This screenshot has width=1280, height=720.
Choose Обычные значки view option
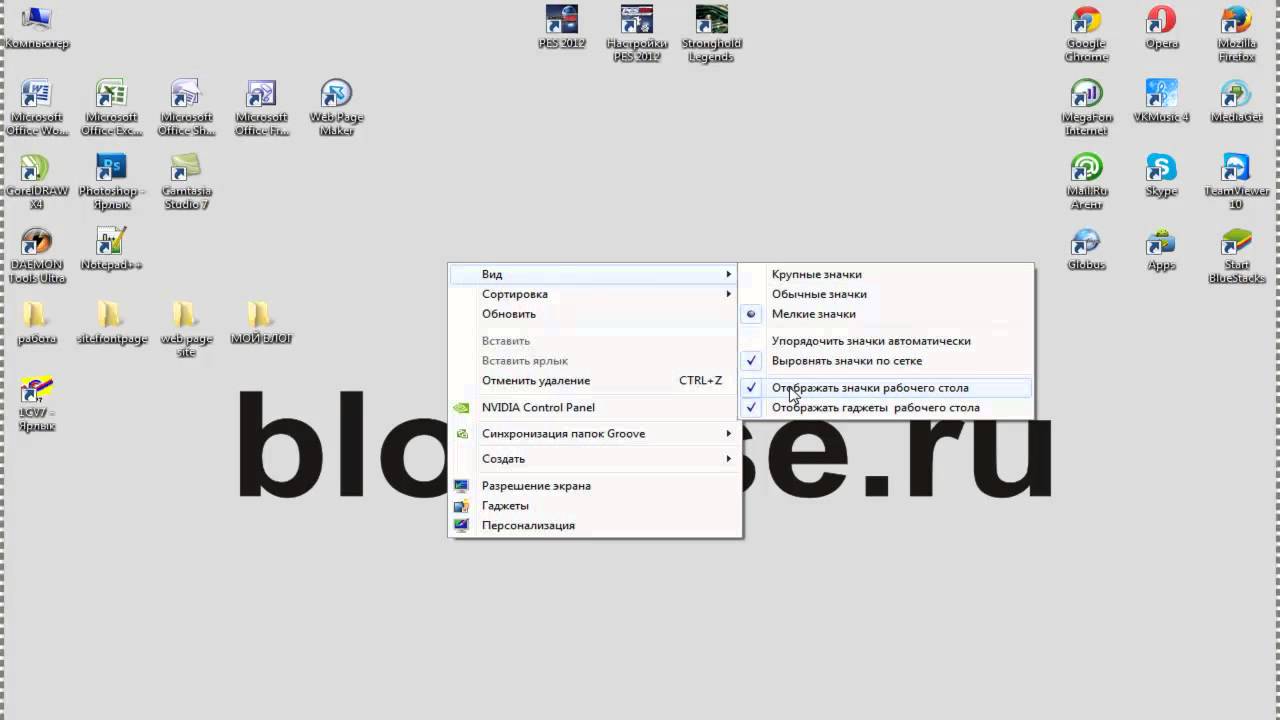[886, 294]
